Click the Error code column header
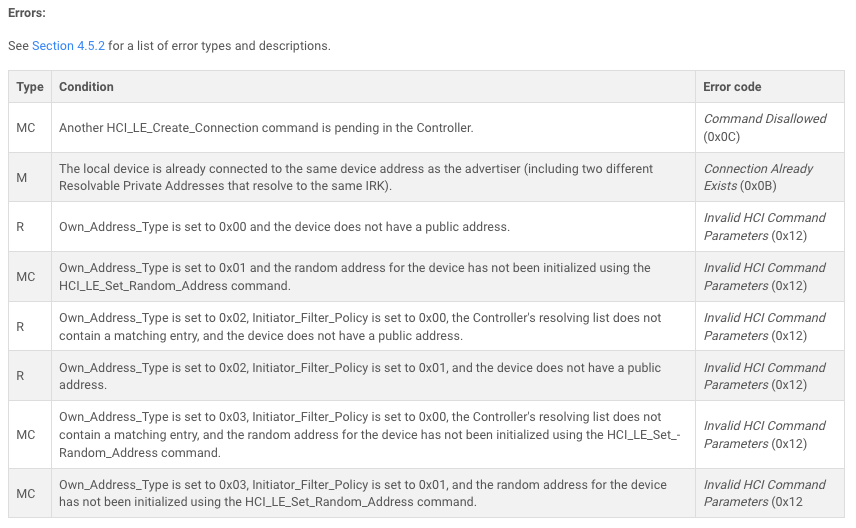The width and height of the screenshot is (856, 528). click(x=732, y=87)
